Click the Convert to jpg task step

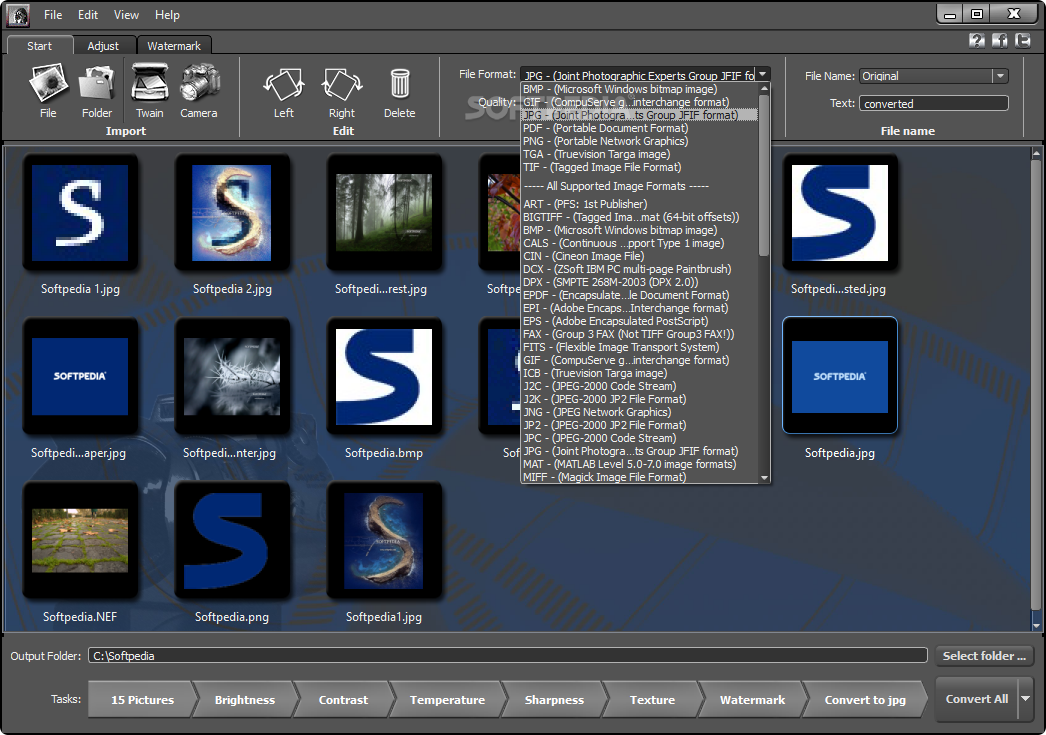865,700
